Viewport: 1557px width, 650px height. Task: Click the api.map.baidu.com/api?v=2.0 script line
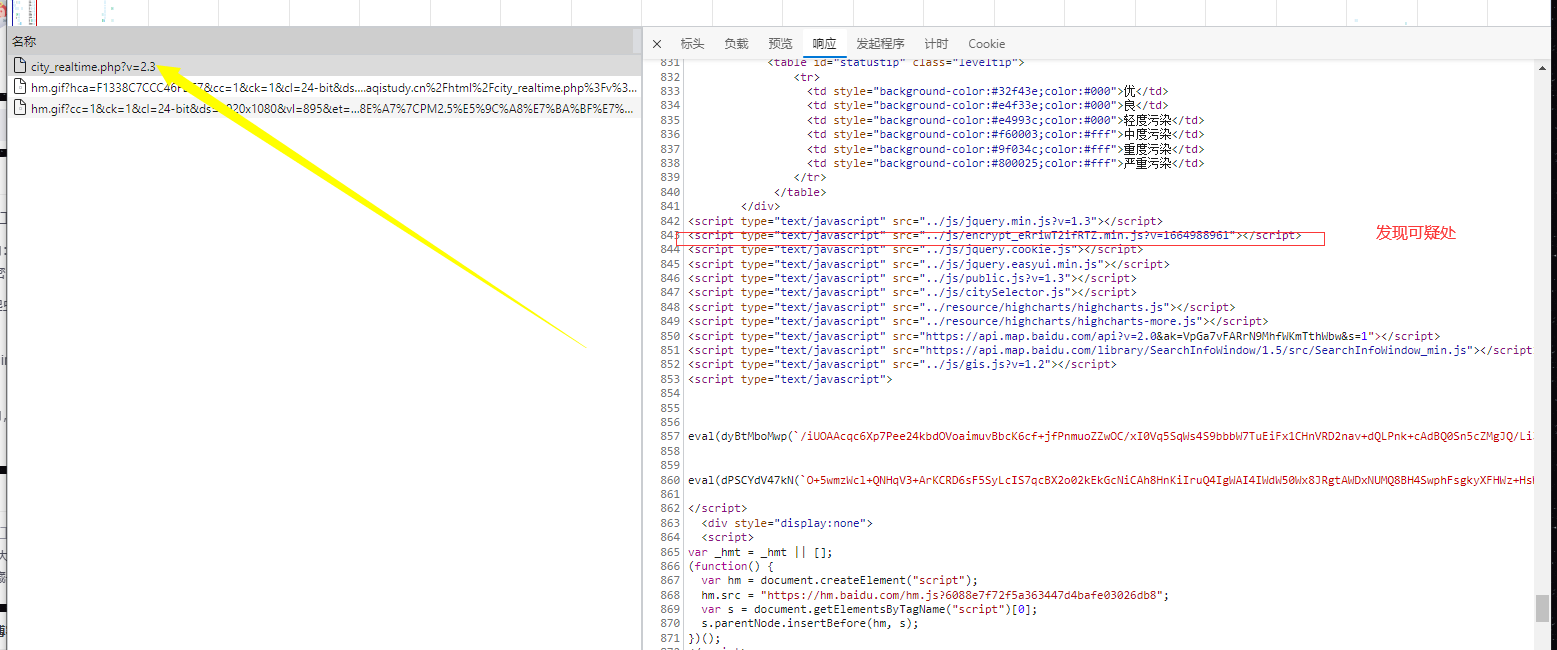1064,337
